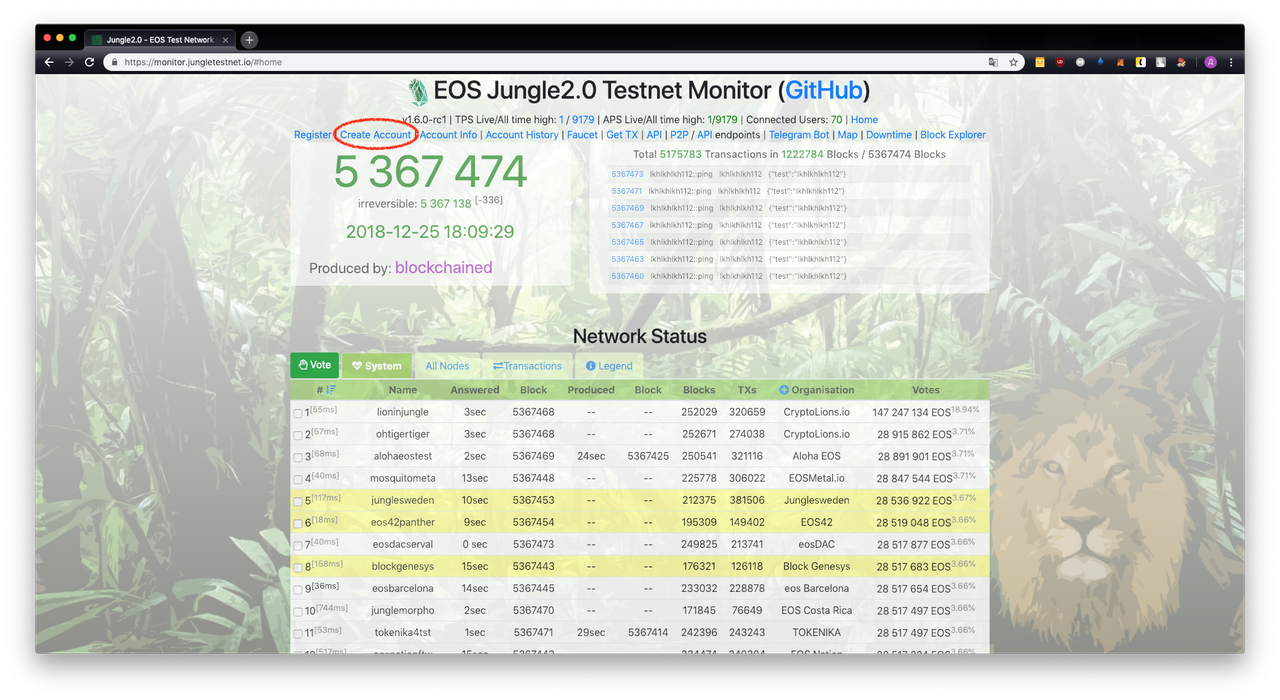This screenshot has width=1280, height=700.
Task: Tick the checkbox for ohtigertiger
Action: (x=298, y=435)
